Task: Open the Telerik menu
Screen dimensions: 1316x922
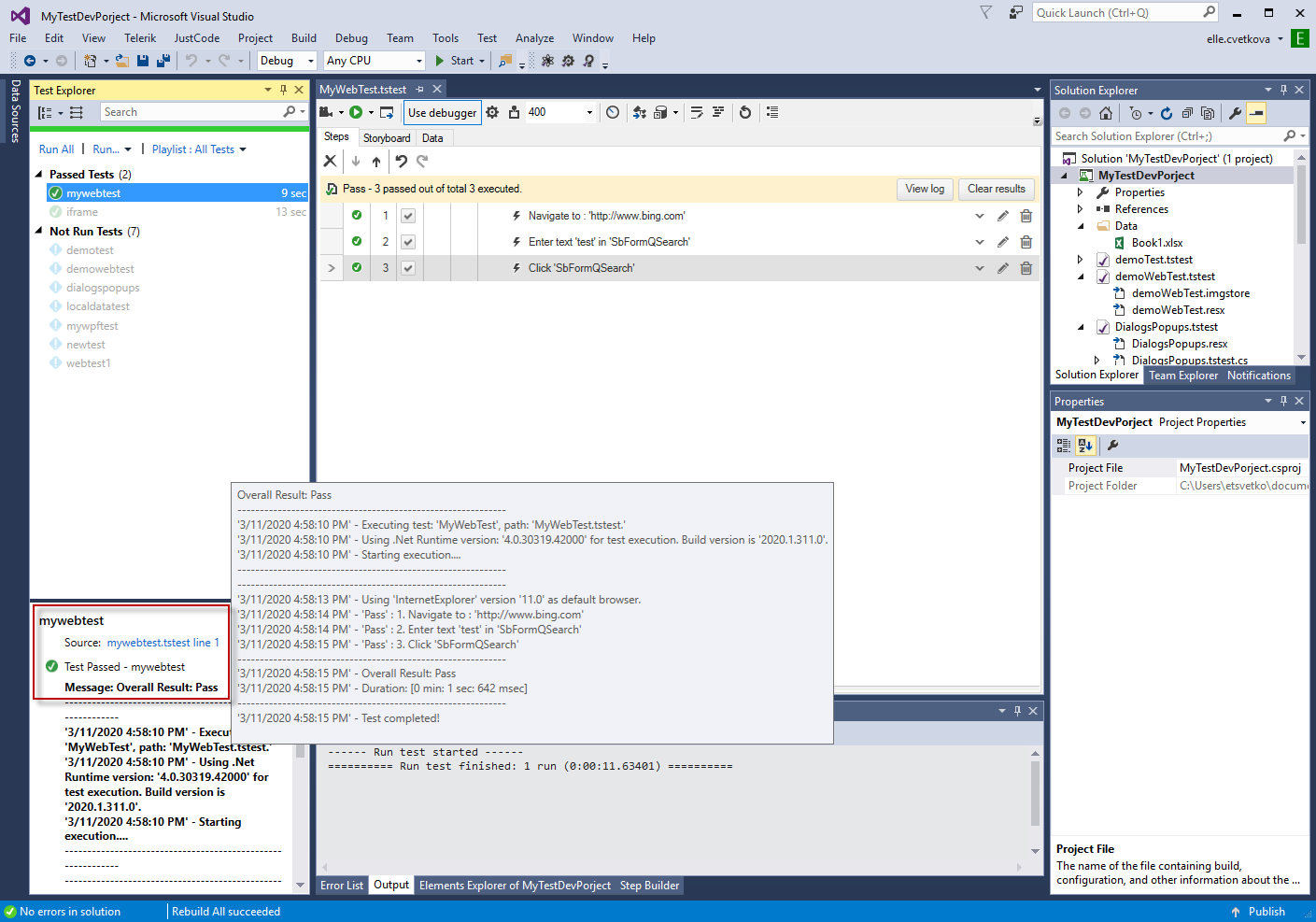Action: [140, 38]
